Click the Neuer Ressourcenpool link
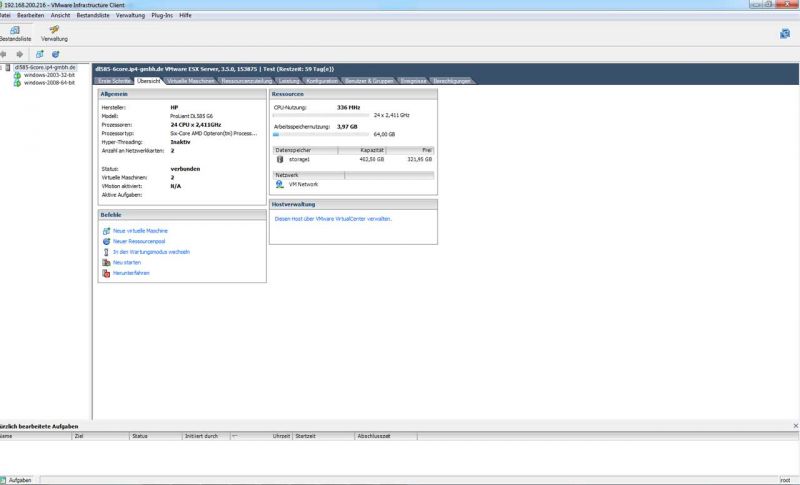This screenshot has width=800, height=485. tap(139, 241)
